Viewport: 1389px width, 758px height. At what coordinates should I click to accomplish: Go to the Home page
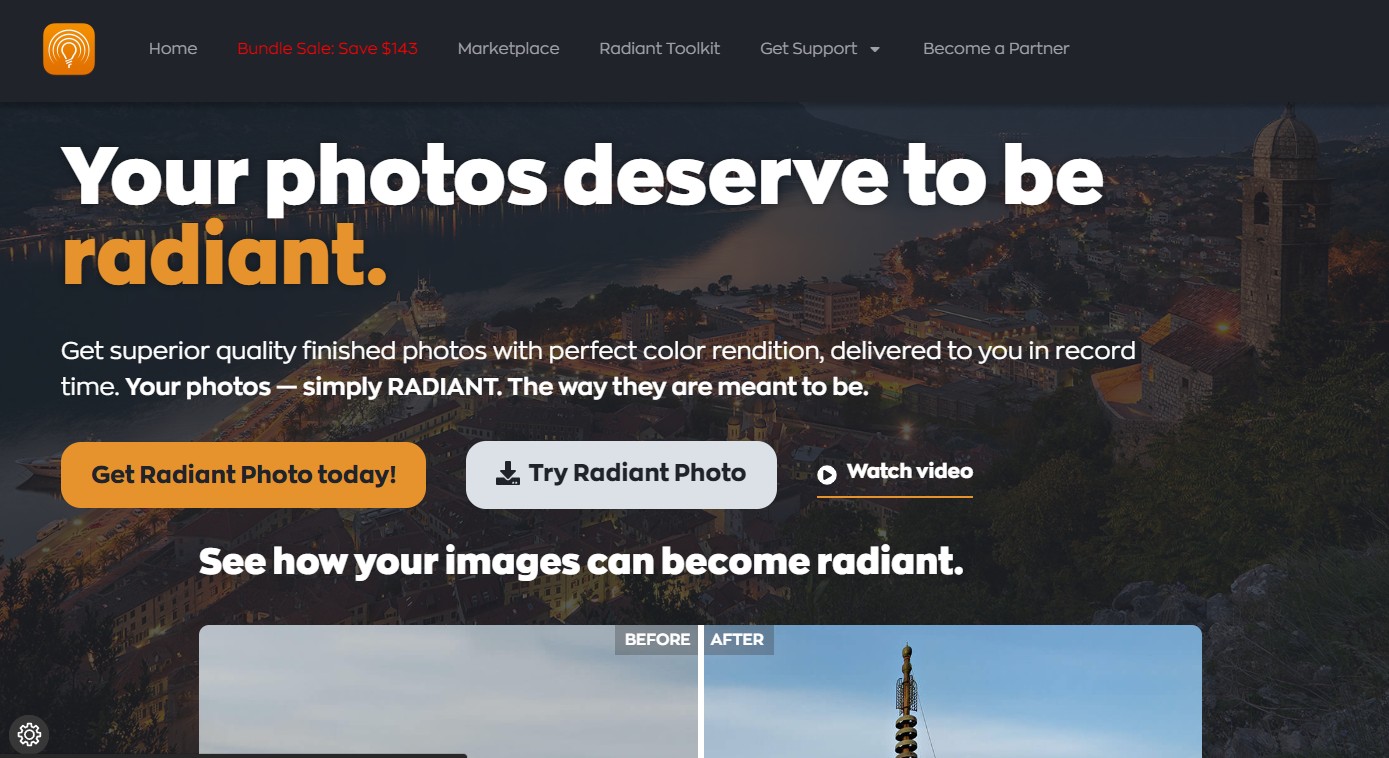173,48
